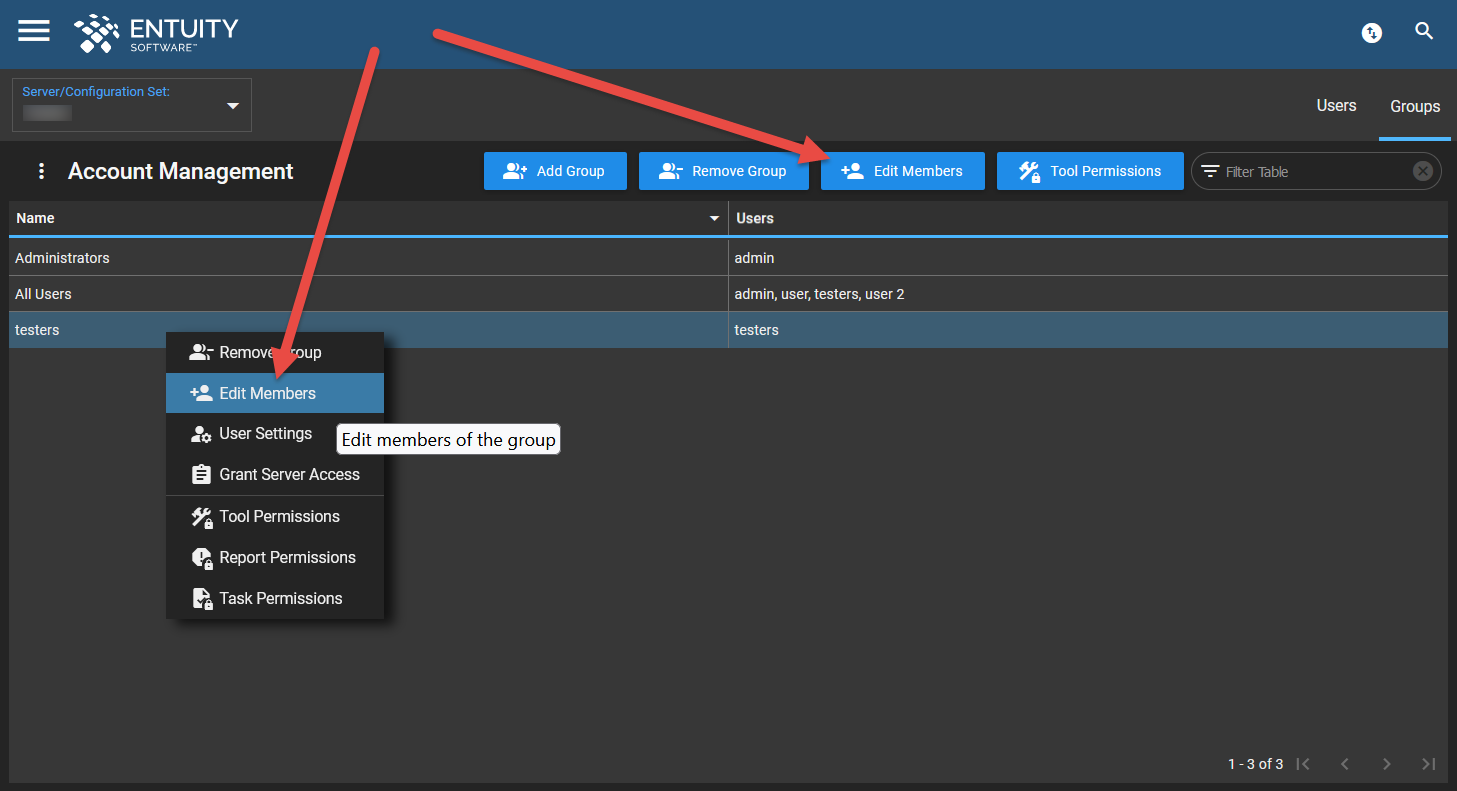Click the Add Group button
Viewport: 1457px width, 791px height.
click(x=555, y=170)
